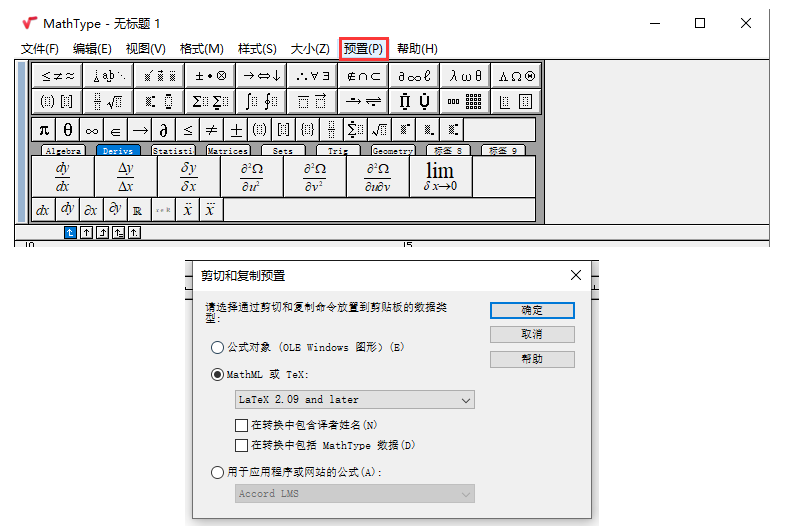Insert the plus-minus symbol ±

click(x=236, y=130)
